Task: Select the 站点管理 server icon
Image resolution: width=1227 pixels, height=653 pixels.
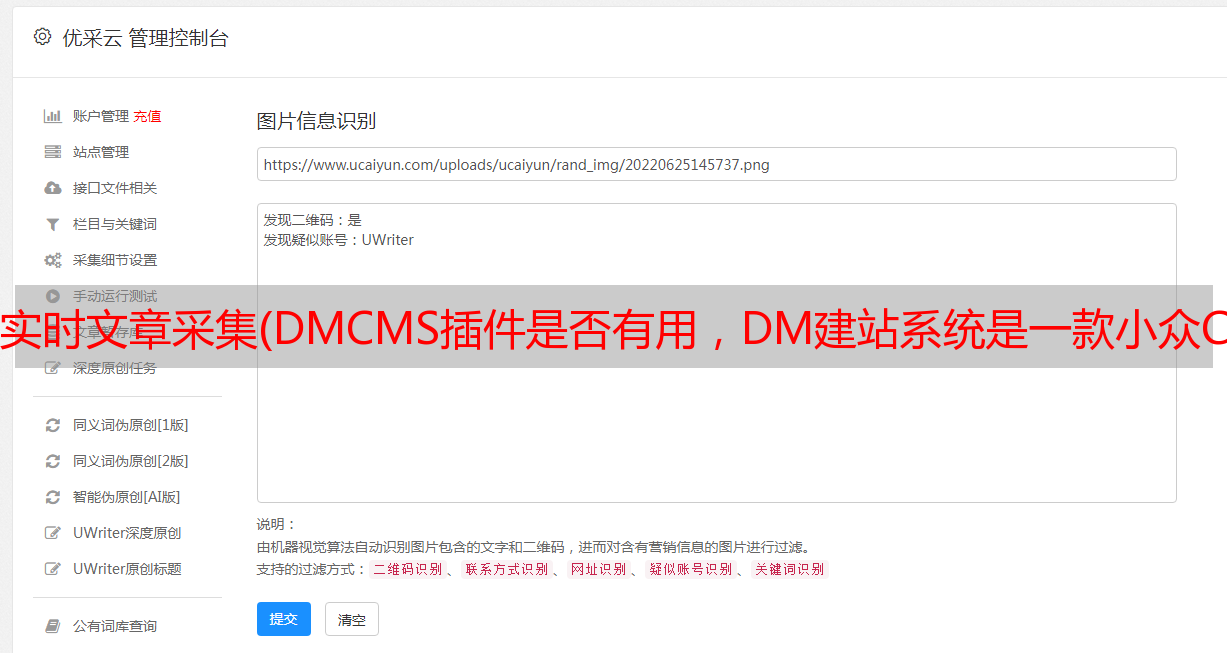Action: 53,152
